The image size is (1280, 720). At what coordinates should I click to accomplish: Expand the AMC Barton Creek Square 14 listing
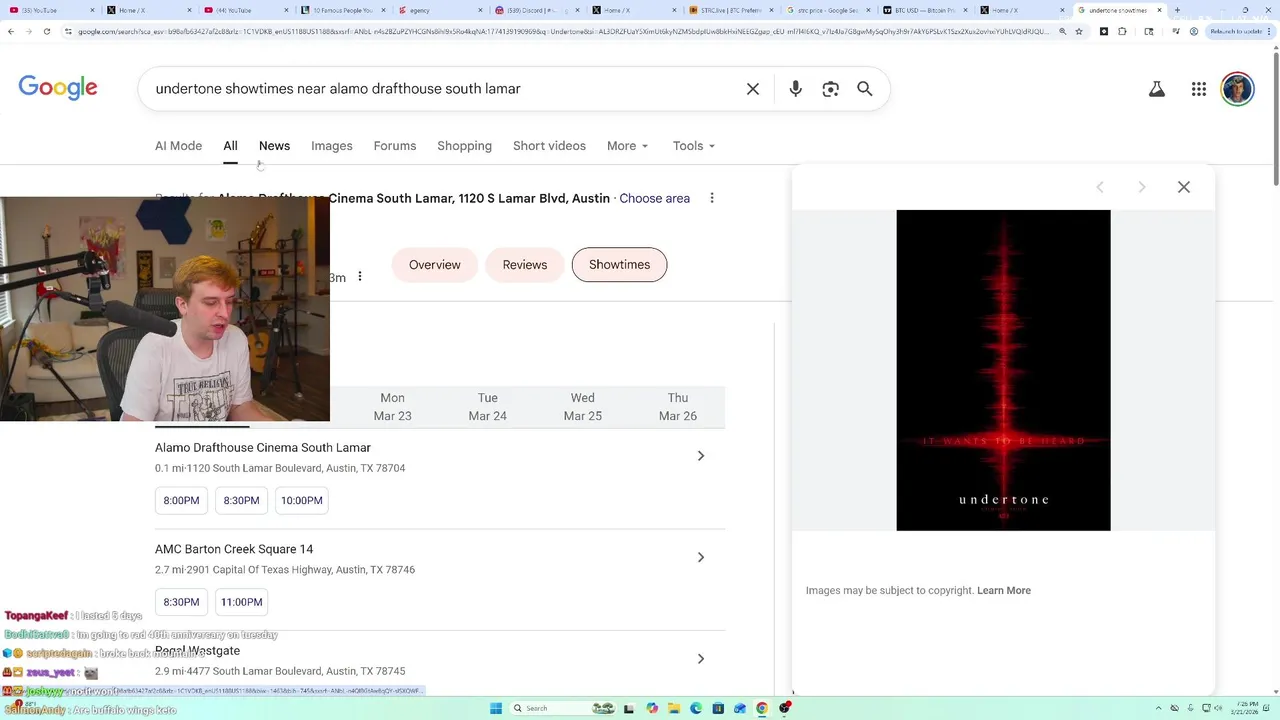(x=701, y=557)
